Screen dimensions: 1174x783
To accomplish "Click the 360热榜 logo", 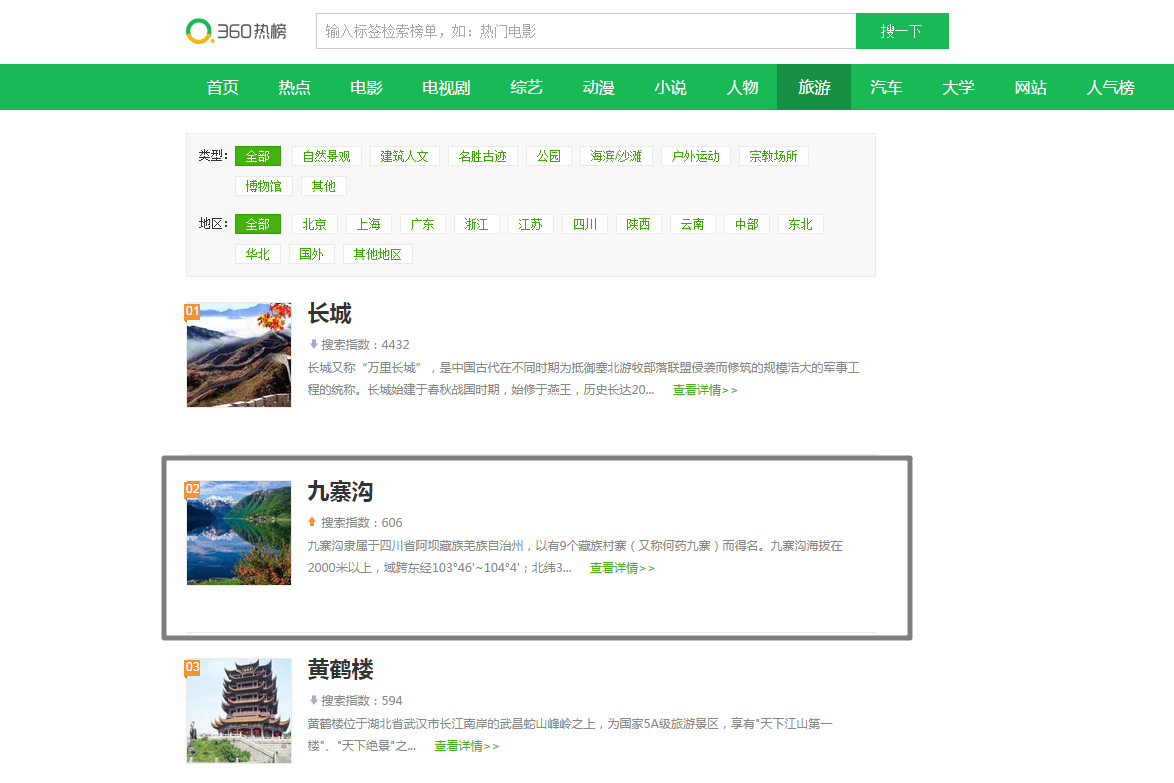I will point(237,31).
